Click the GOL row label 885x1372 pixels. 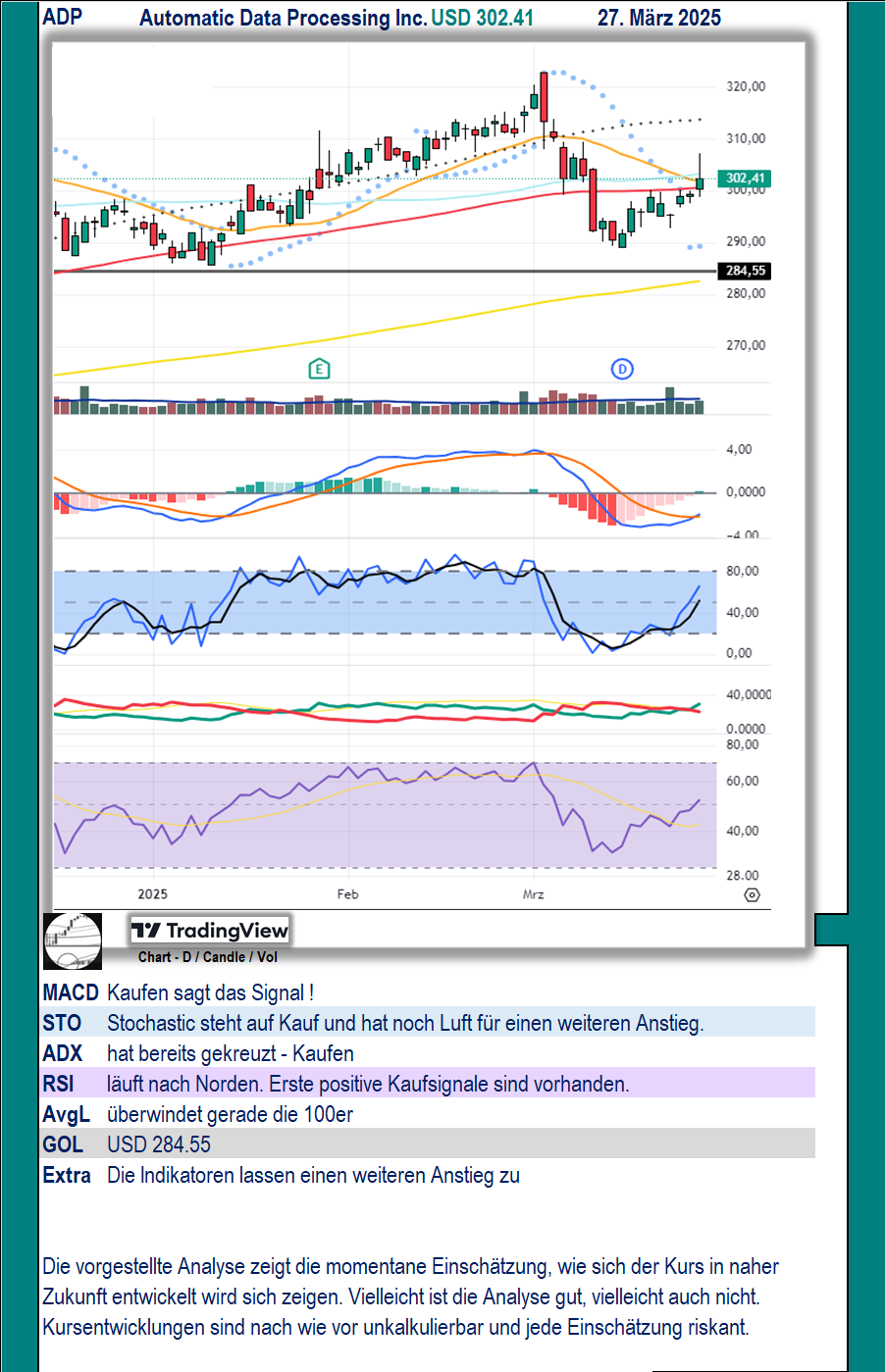click(63, 1144)
